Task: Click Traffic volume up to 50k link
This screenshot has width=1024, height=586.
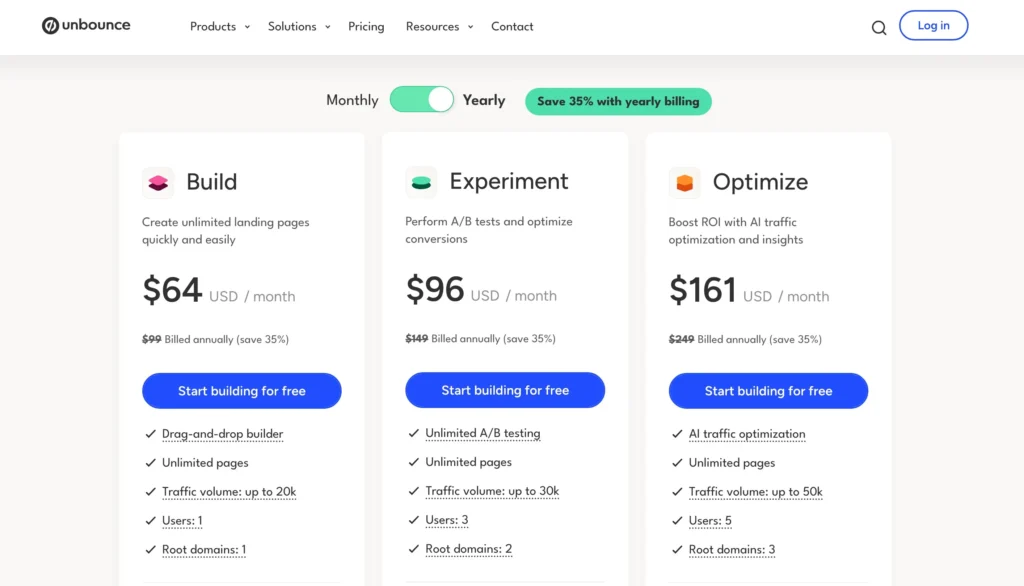Action: tap(755, 492)
